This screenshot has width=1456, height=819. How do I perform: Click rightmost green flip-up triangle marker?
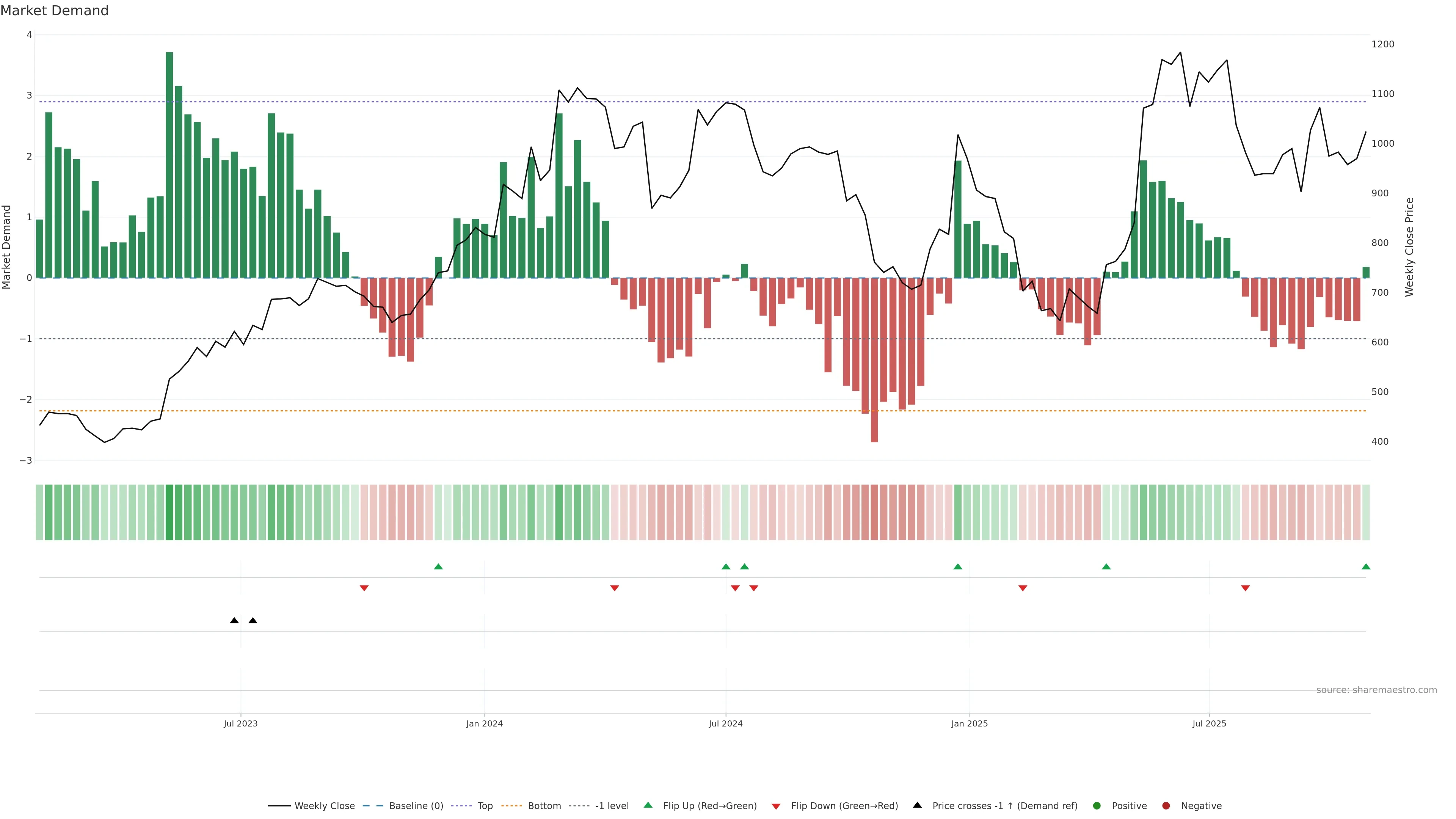[1366, 567]
